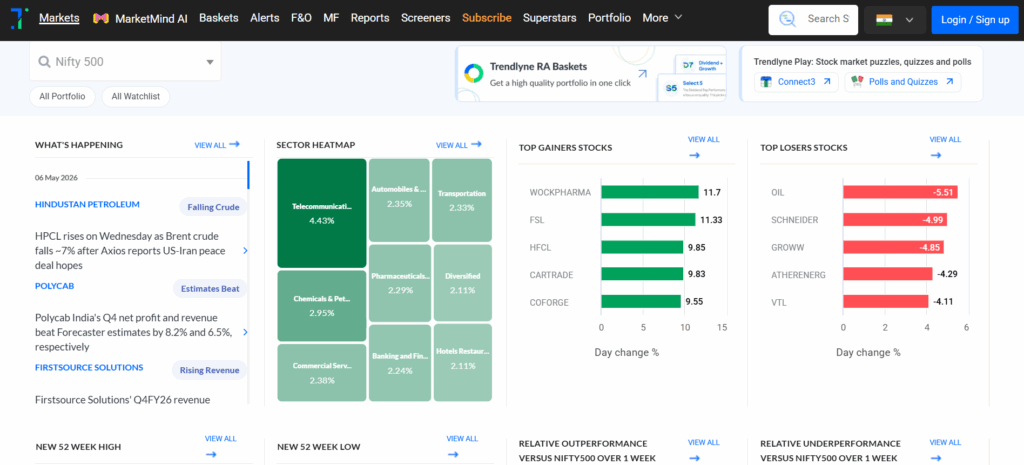Click the arrow under Top Losers View All
Viewport: 1024px width, 465px height.
coord(936,155)
